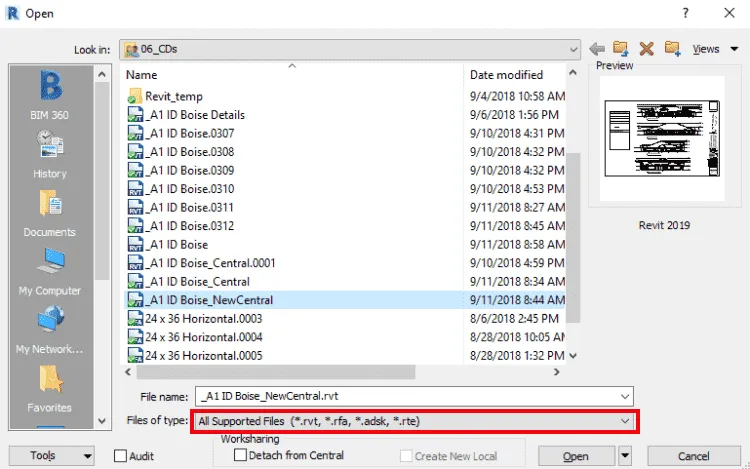Image resolution: width=750 pixels, height=469 pixels.
Task: Close the Open dialog window
Action: coord(729,13)
